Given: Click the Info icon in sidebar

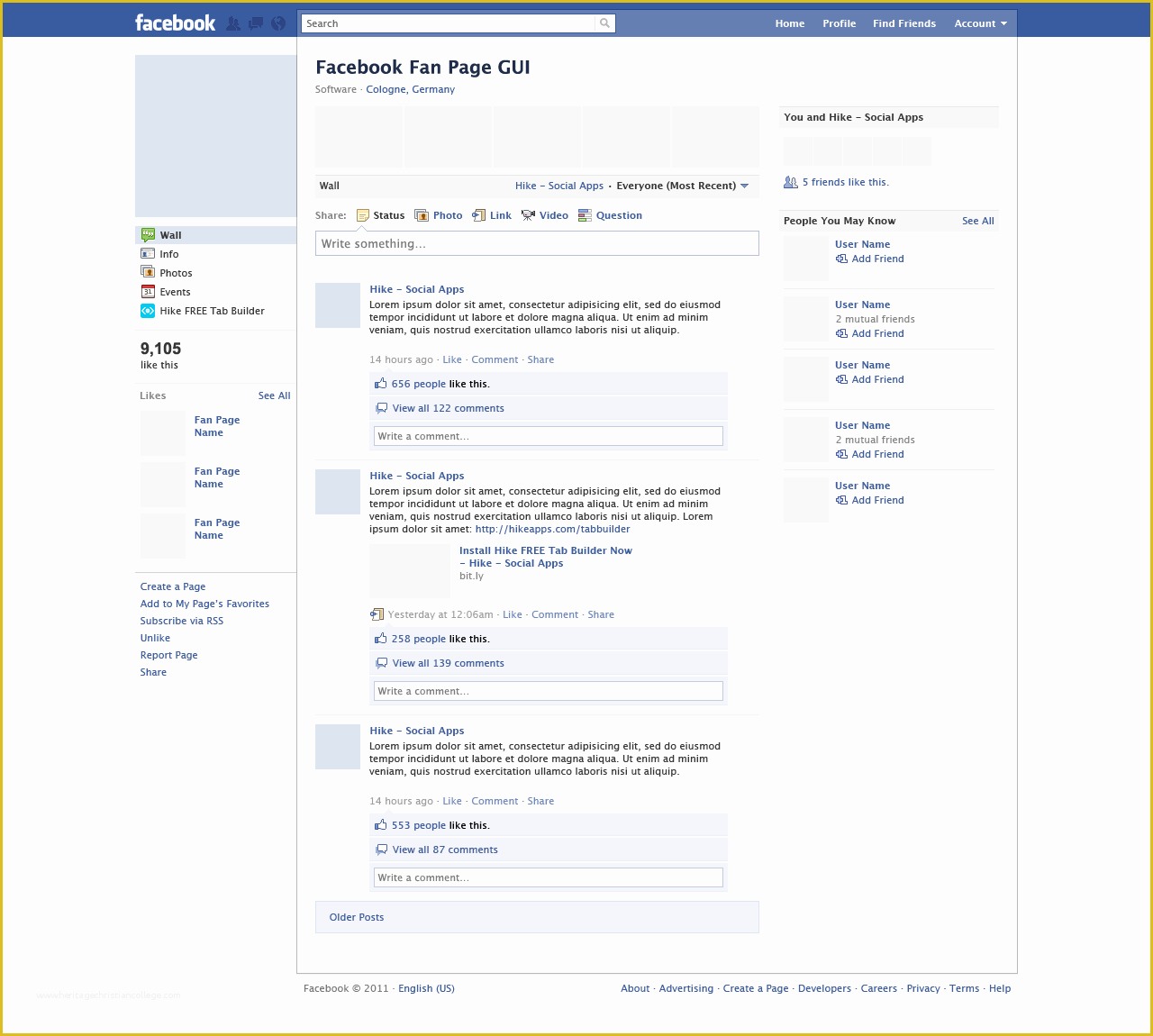Looking at the screenshot, I should [x=148, y=254].
